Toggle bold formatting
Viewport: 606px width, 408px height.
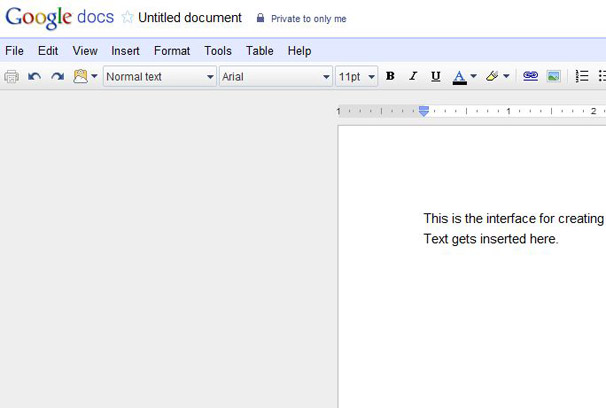[390, 77]
